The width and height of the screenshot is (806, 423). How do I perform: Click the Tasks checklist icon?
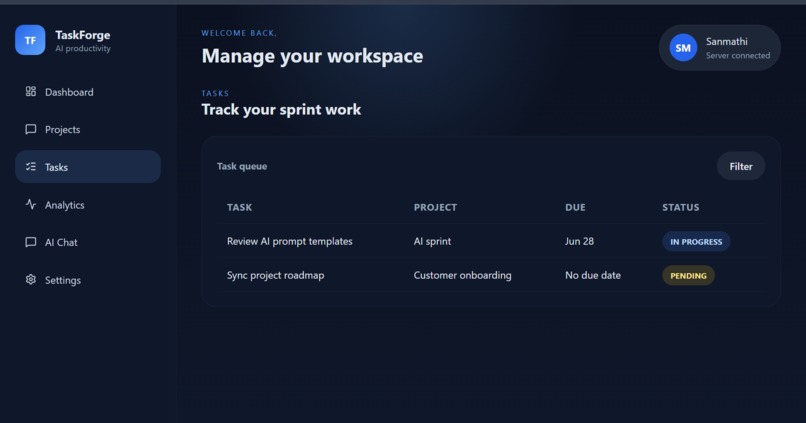tap(31, 167)
